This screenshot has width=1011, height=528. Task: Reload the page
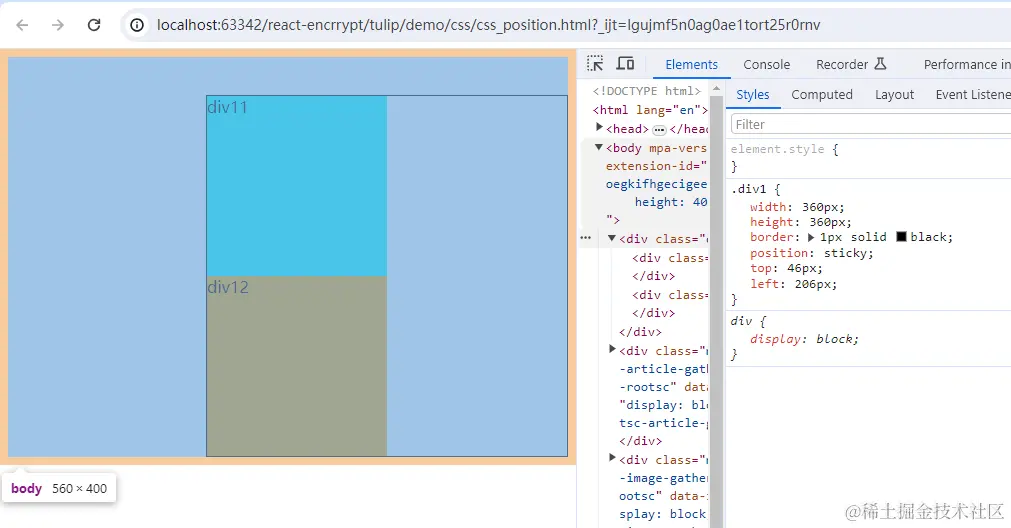coord(94,25)
